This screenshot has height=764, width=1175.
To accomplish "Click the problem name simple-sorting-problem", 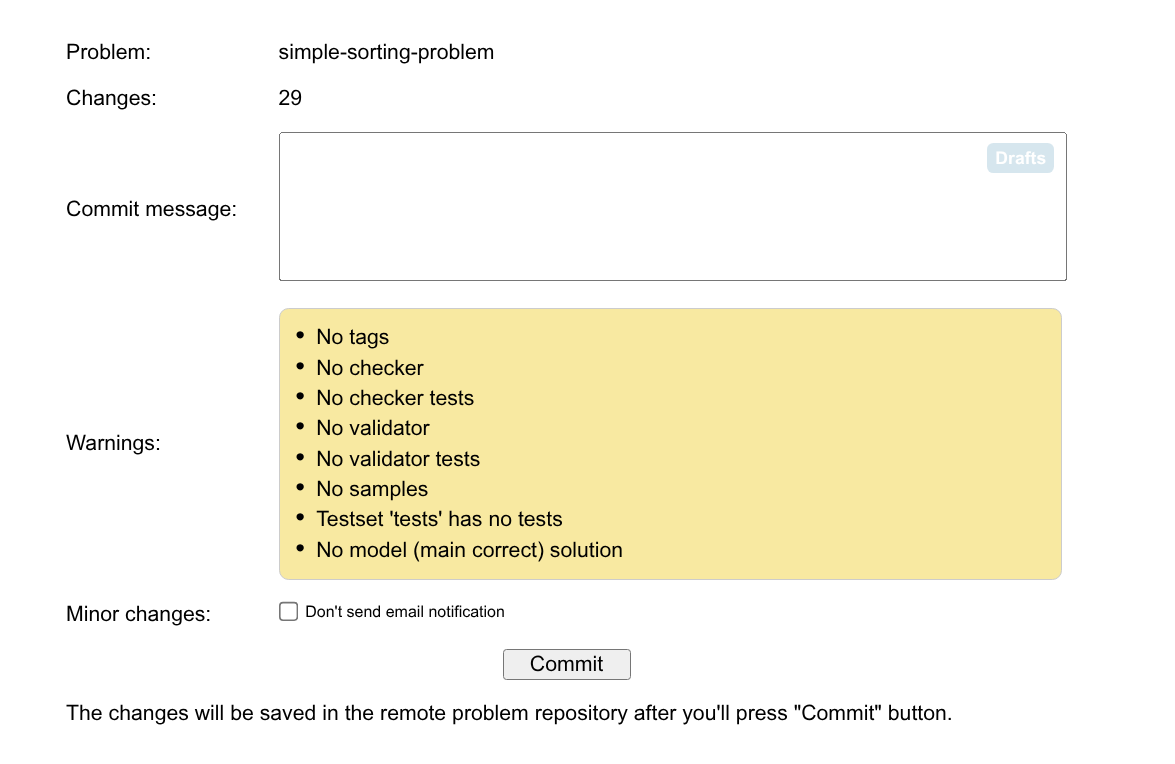I will tap(386, 52).
